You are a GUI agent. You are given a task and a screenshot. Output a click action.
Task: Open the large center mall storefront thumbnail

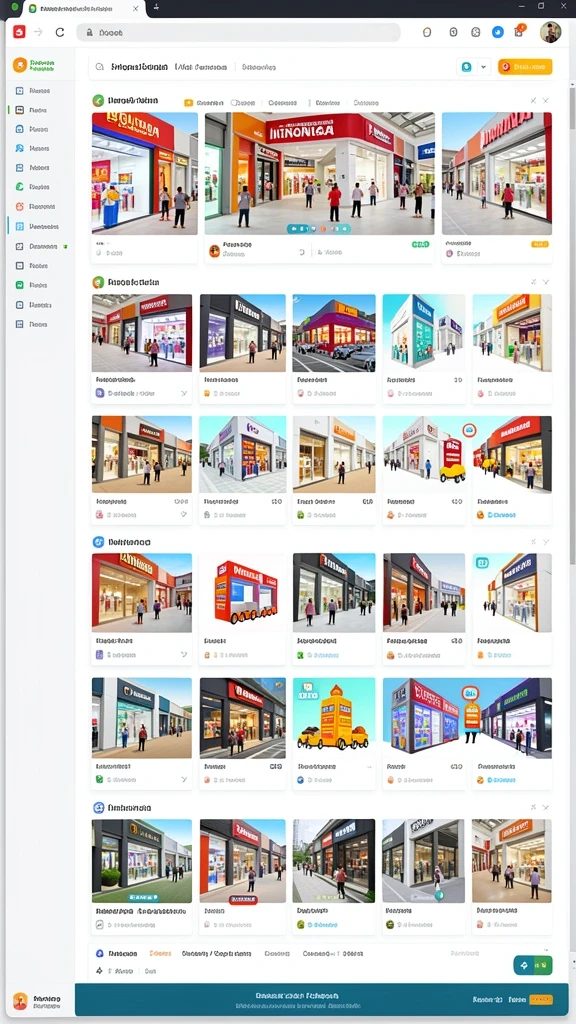319,174
